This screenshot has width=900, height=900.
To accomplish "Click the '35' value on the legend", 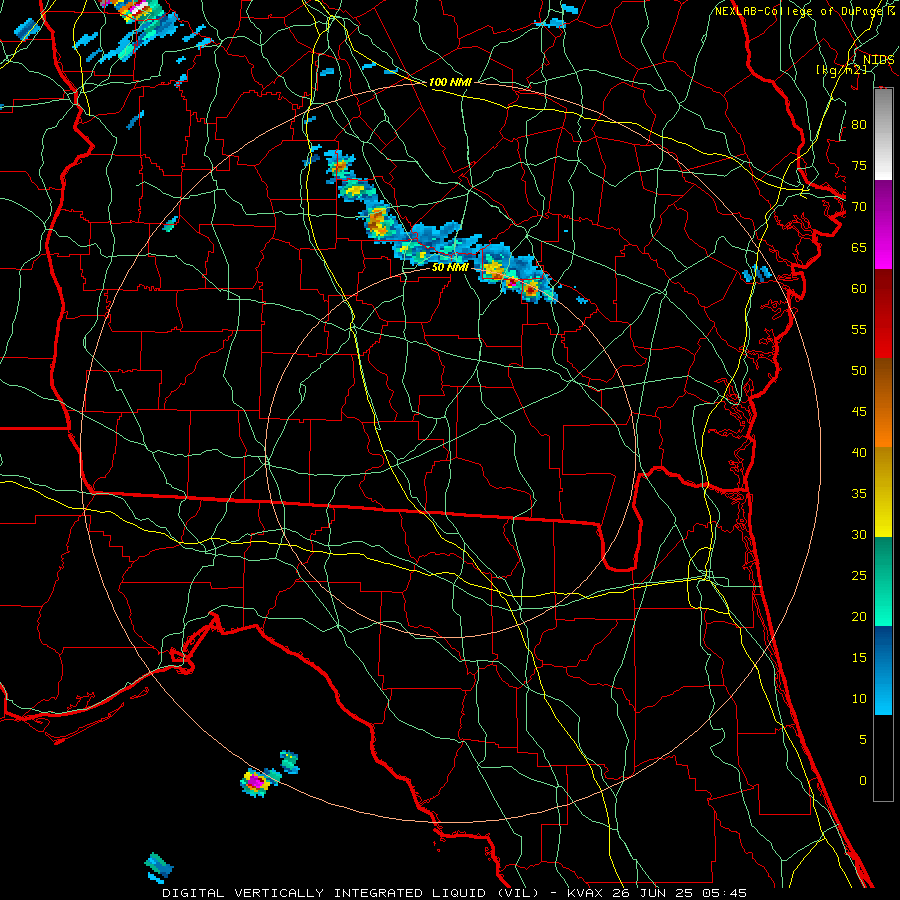I will coord(859,494).
